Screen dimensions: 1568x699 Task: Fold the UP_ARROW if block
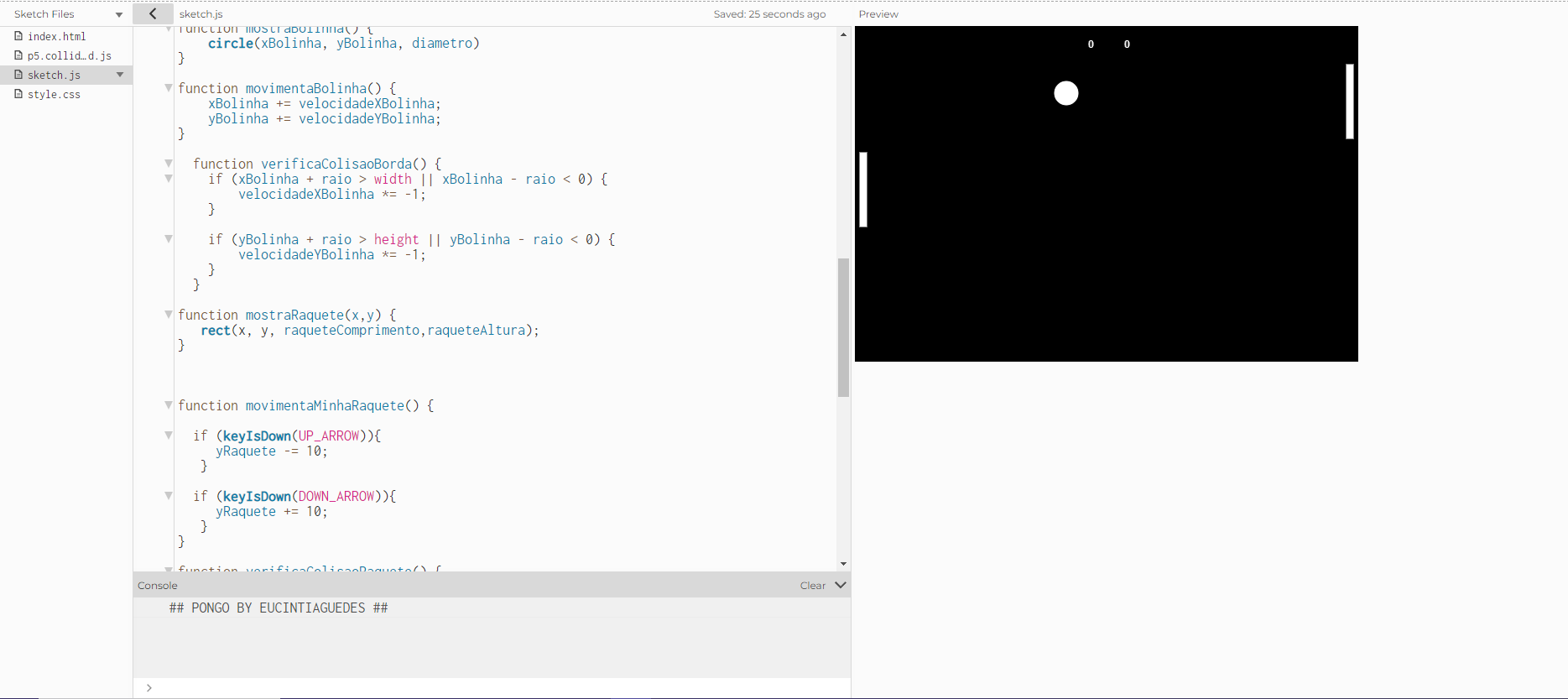169,436
